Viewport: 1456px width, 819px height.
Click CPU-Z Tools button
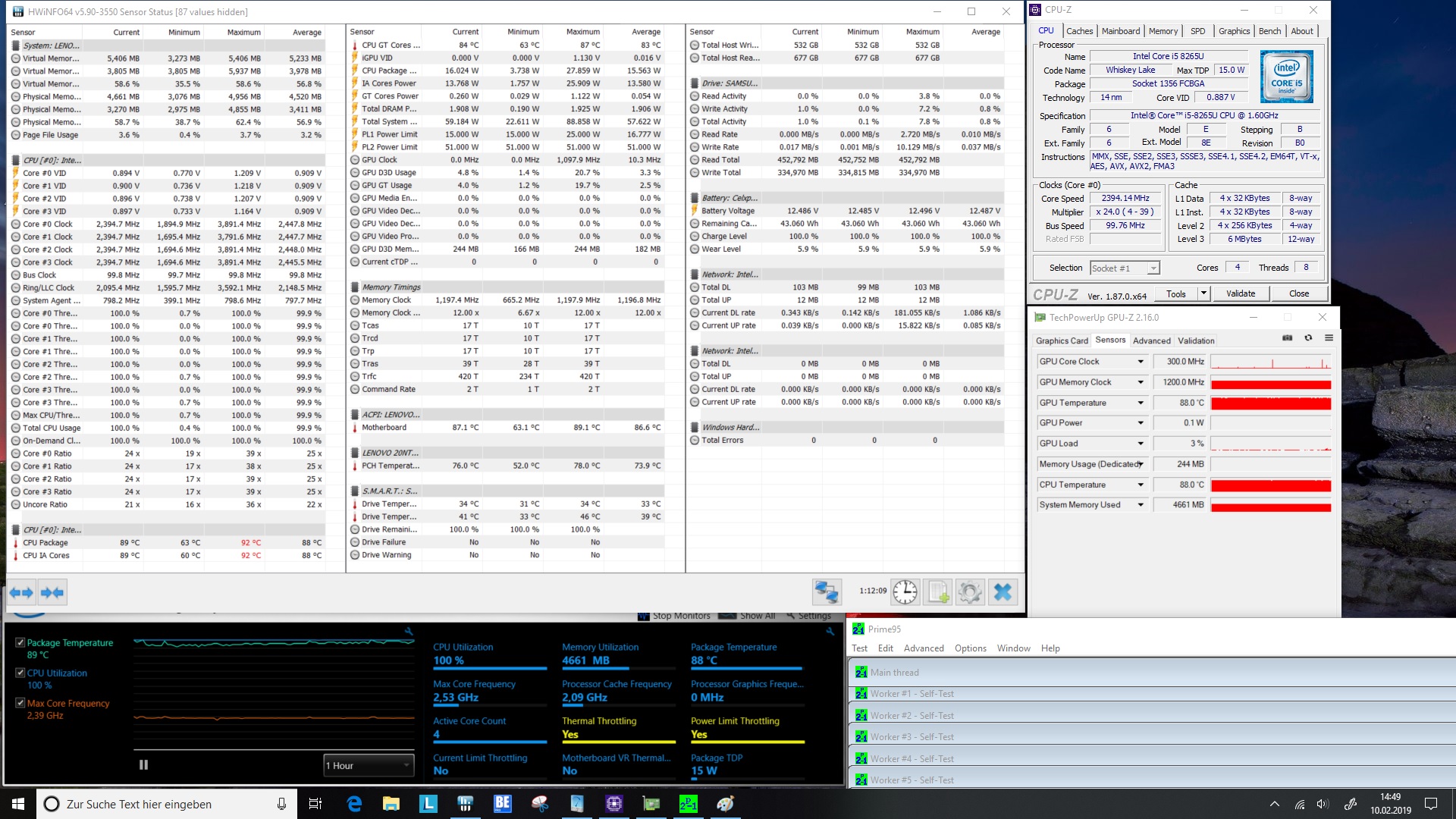point(1176,293)
